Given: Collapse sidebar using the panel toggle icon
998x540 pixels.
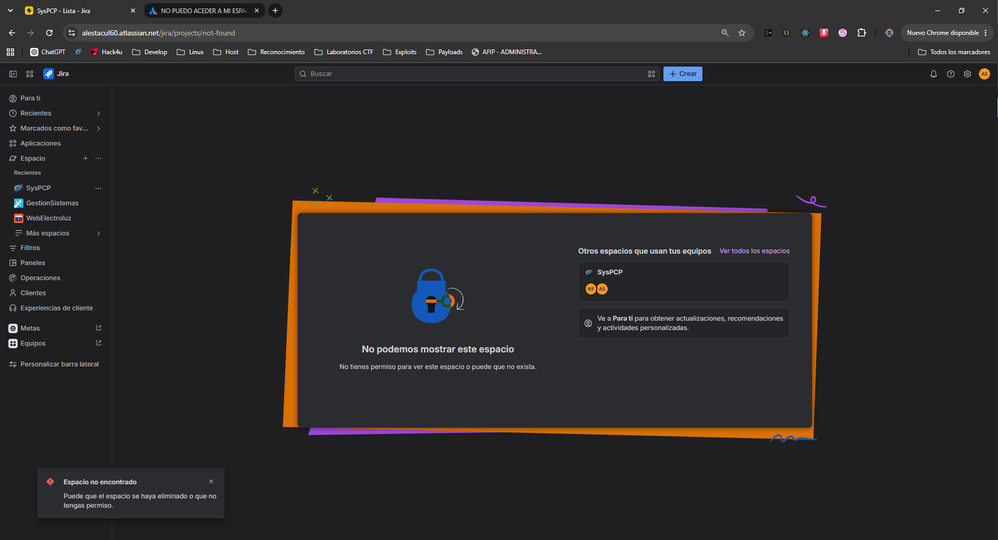Looking at the screenshot, I should click(x=13, y=74).
